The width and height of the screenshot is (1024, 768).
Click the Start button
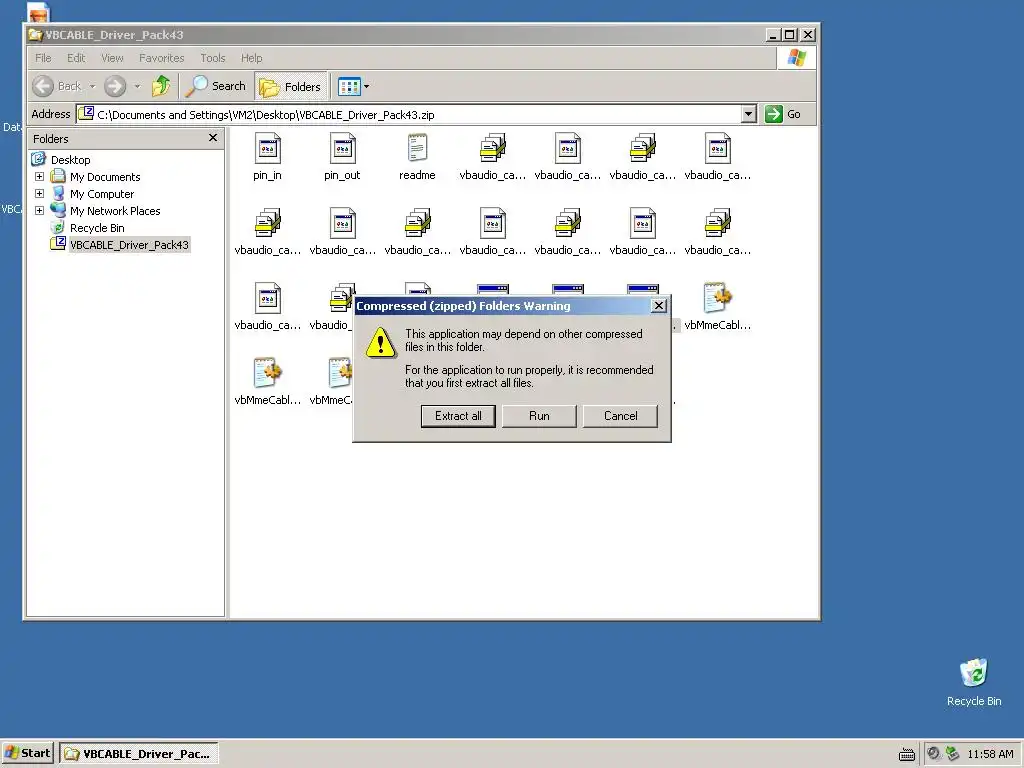pos(27,753)
